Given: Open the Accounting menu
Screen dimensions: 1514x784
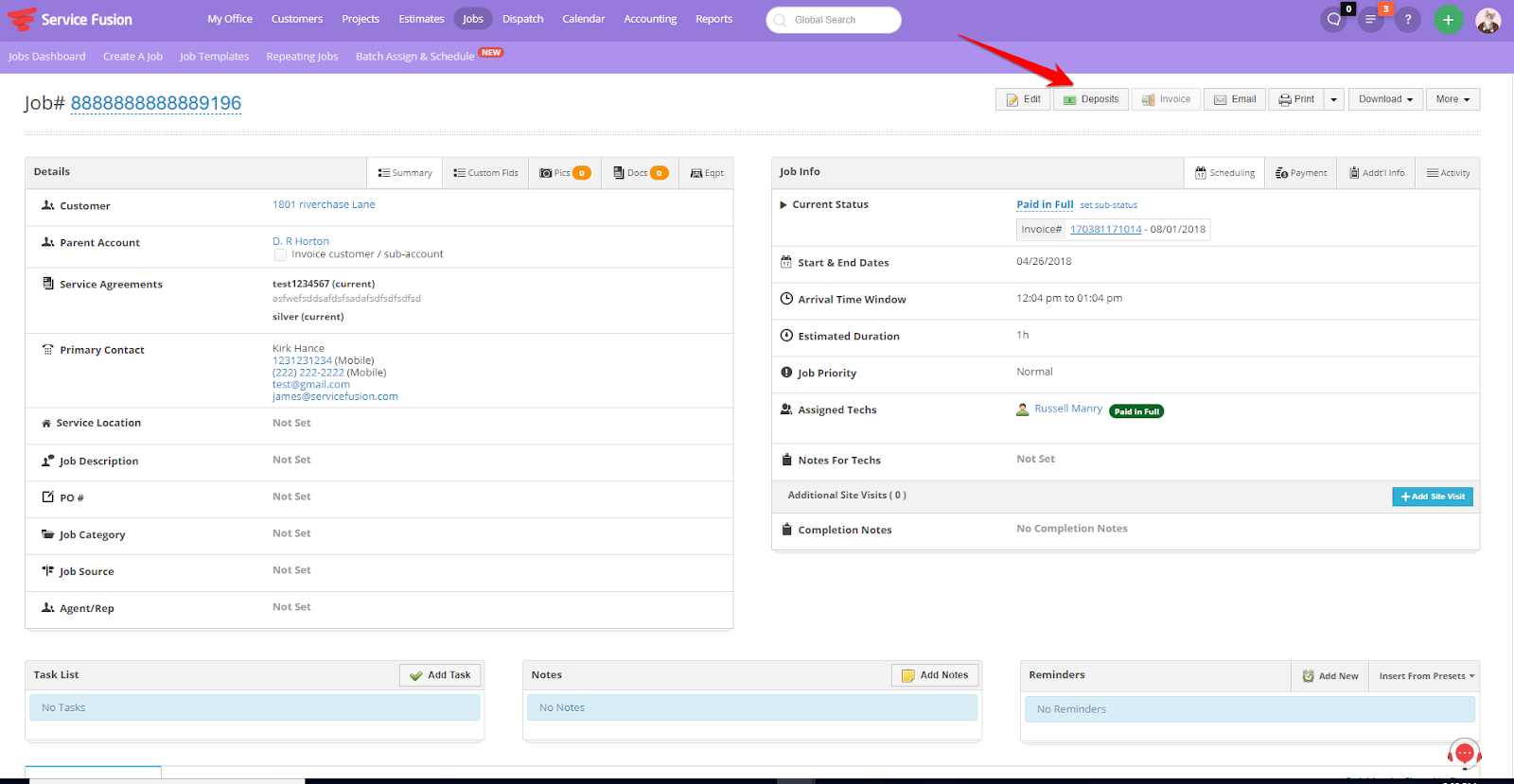Looking at the screenshot, I should (x=650, y=19).
